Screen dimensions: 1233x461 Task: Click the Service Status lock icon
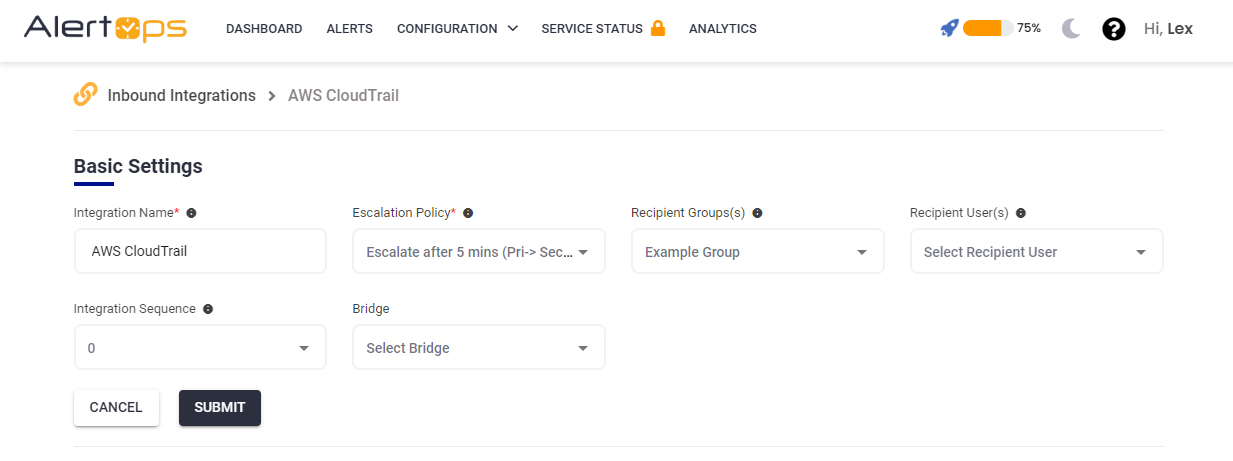point(658,28)
